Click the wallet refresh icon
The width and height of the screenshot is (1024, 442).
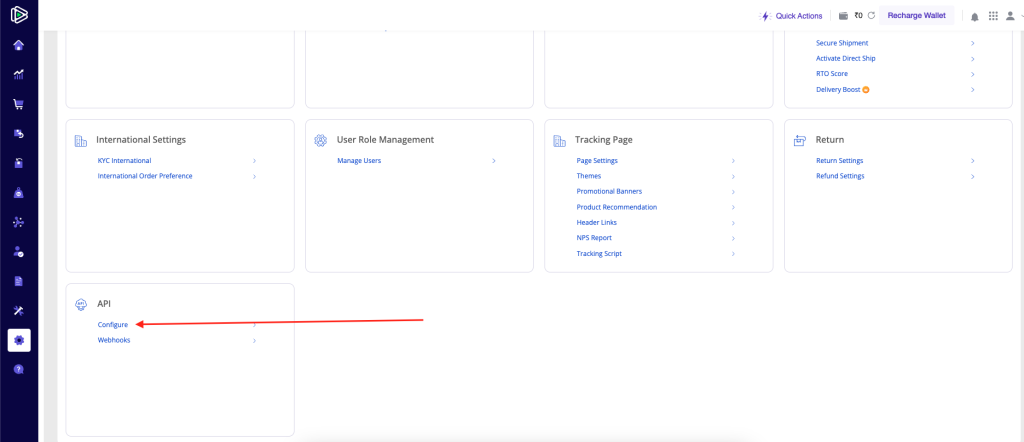tap(871, 16)
